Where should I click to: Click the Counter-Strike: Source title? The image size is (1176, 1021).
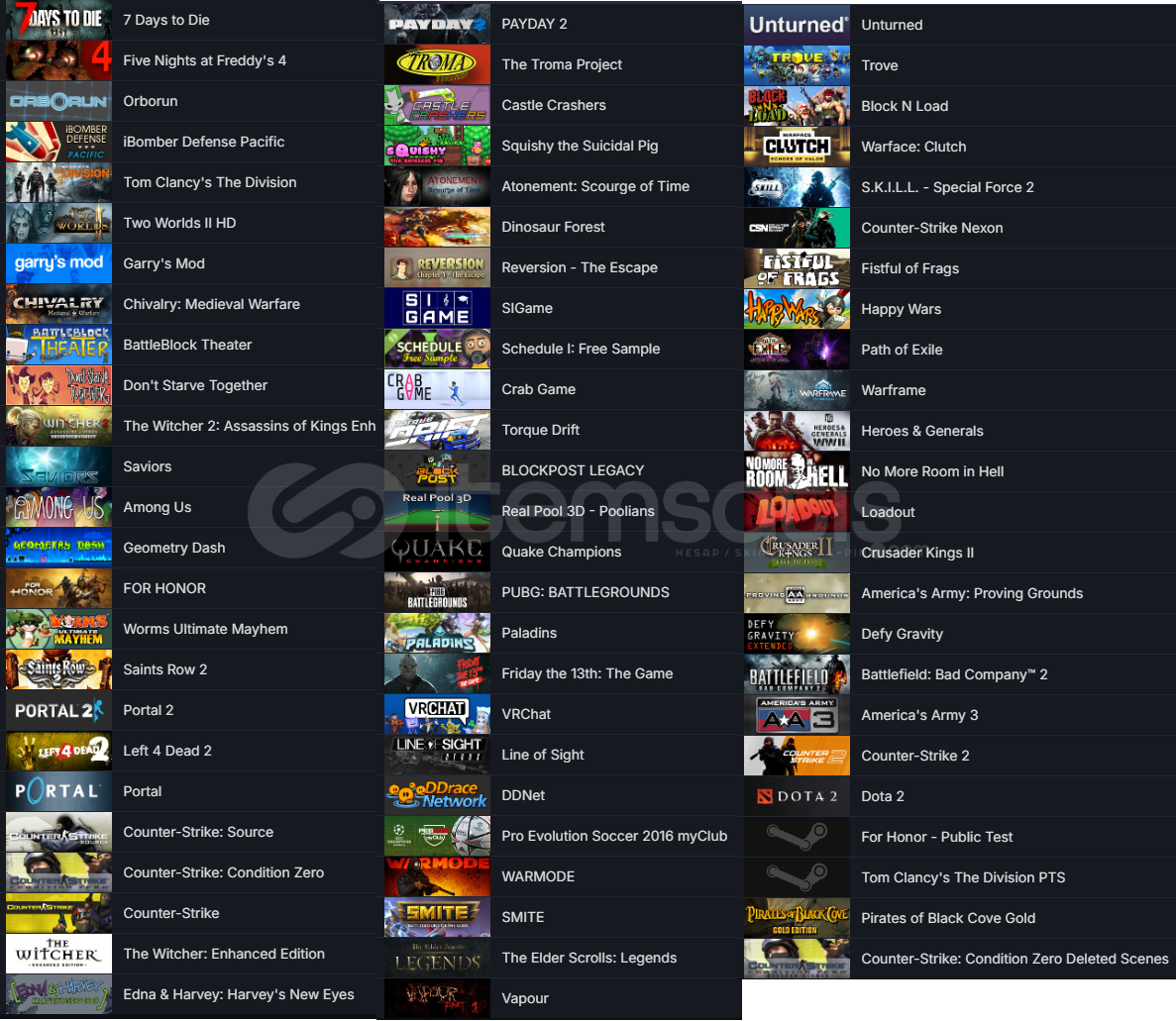coord(198,832)
